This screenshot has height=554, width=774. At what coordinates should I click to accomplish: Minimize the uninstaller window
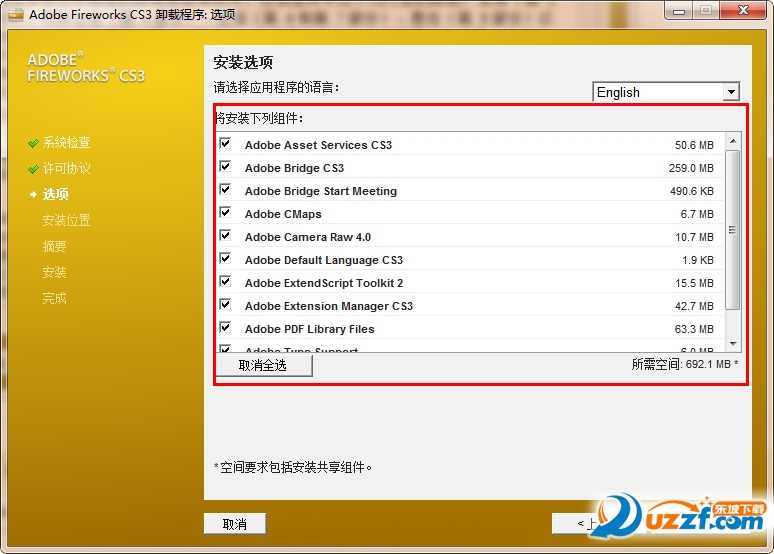pyautogui.click(x=679, y=11)
